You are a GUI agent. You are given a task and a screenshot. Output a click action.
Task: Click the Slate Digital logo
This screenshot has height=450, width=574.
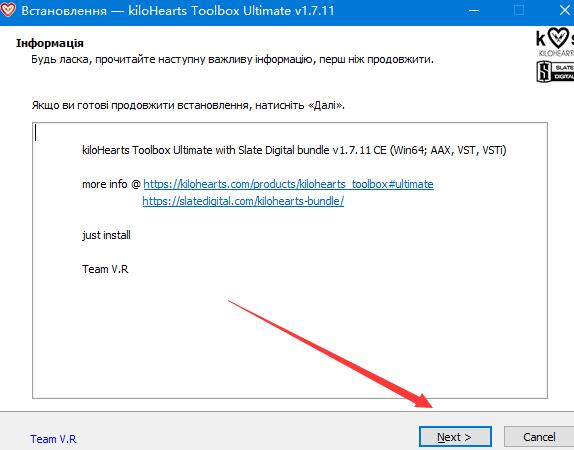click(x=555, y=71)
